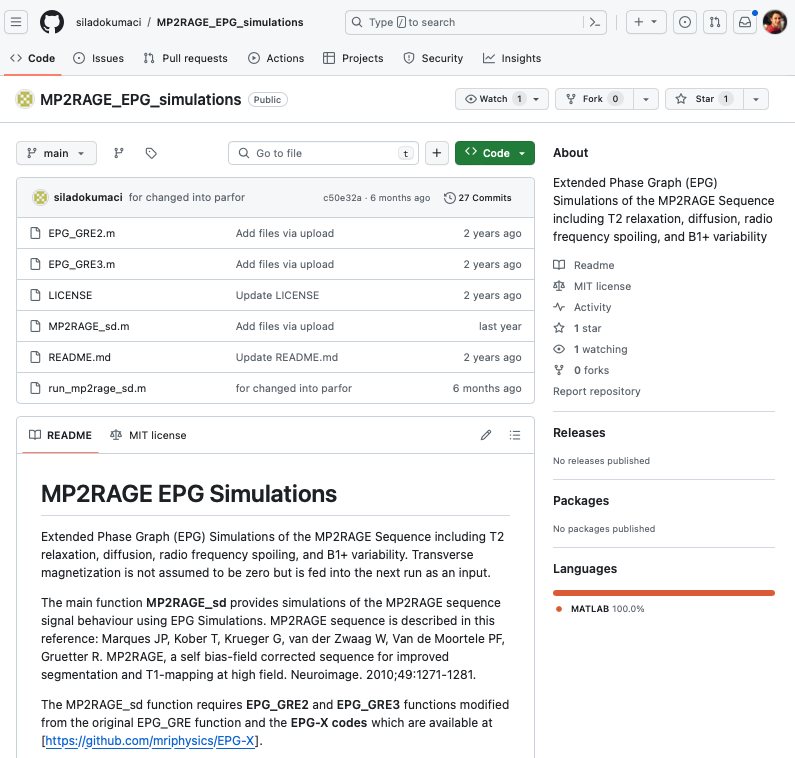
Task: Open README outline list icon
Action: pos(515,435)
